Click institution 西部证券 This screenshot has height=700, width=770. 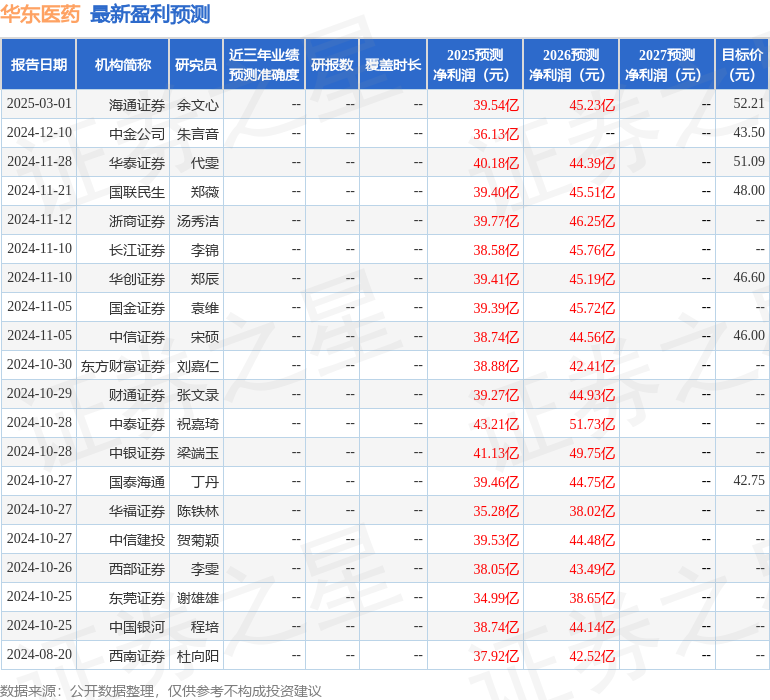(x=137, y=568)
